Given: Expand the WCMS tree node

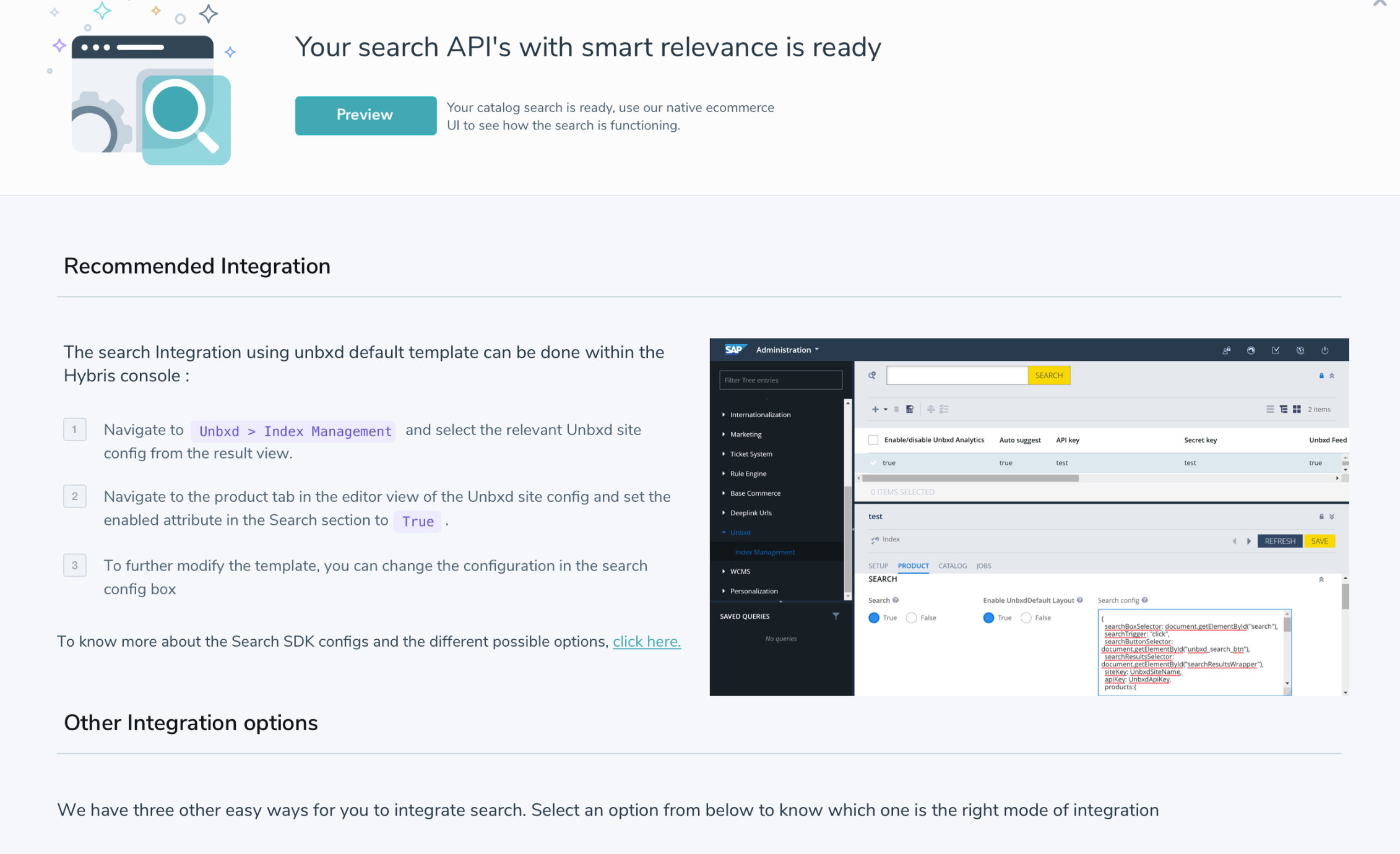Looking at the screenshot, I should [724, 571].
